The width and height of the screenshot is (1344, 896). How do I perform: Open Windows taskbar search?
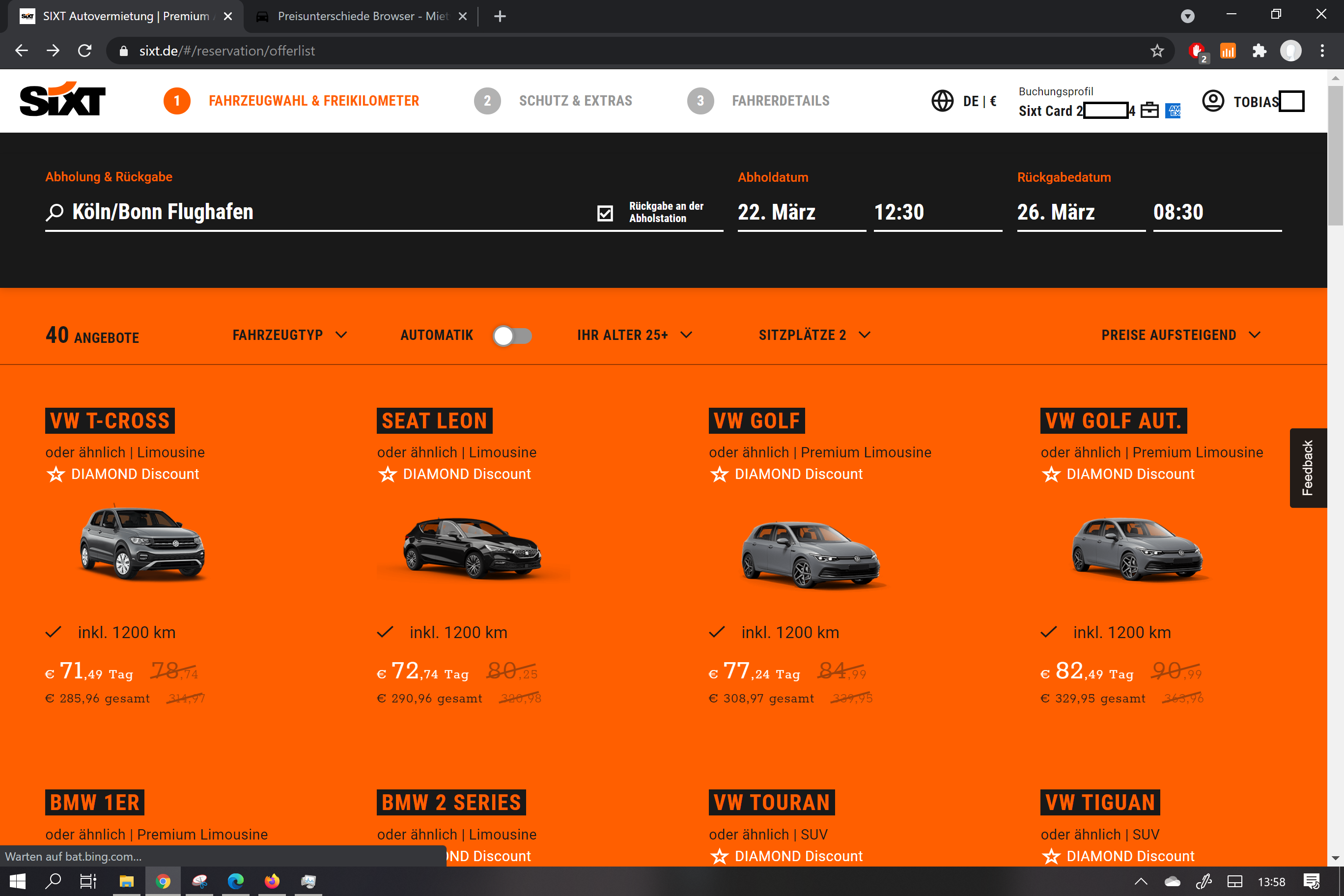click(53, 881)
